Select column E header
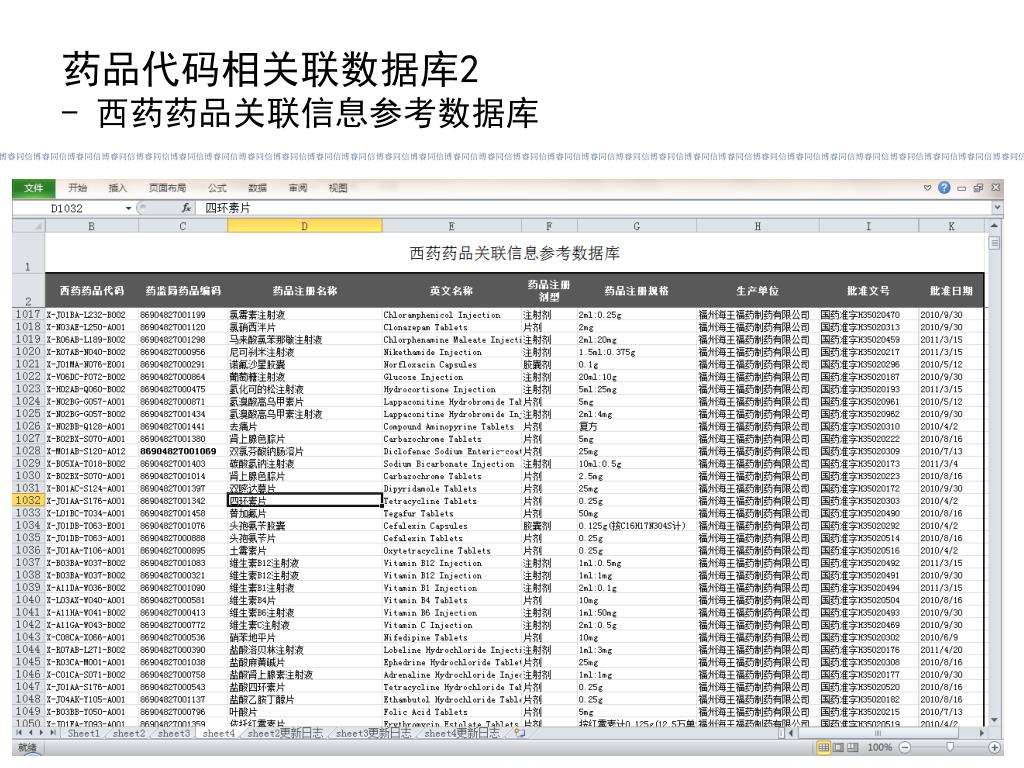 [451, 226]
